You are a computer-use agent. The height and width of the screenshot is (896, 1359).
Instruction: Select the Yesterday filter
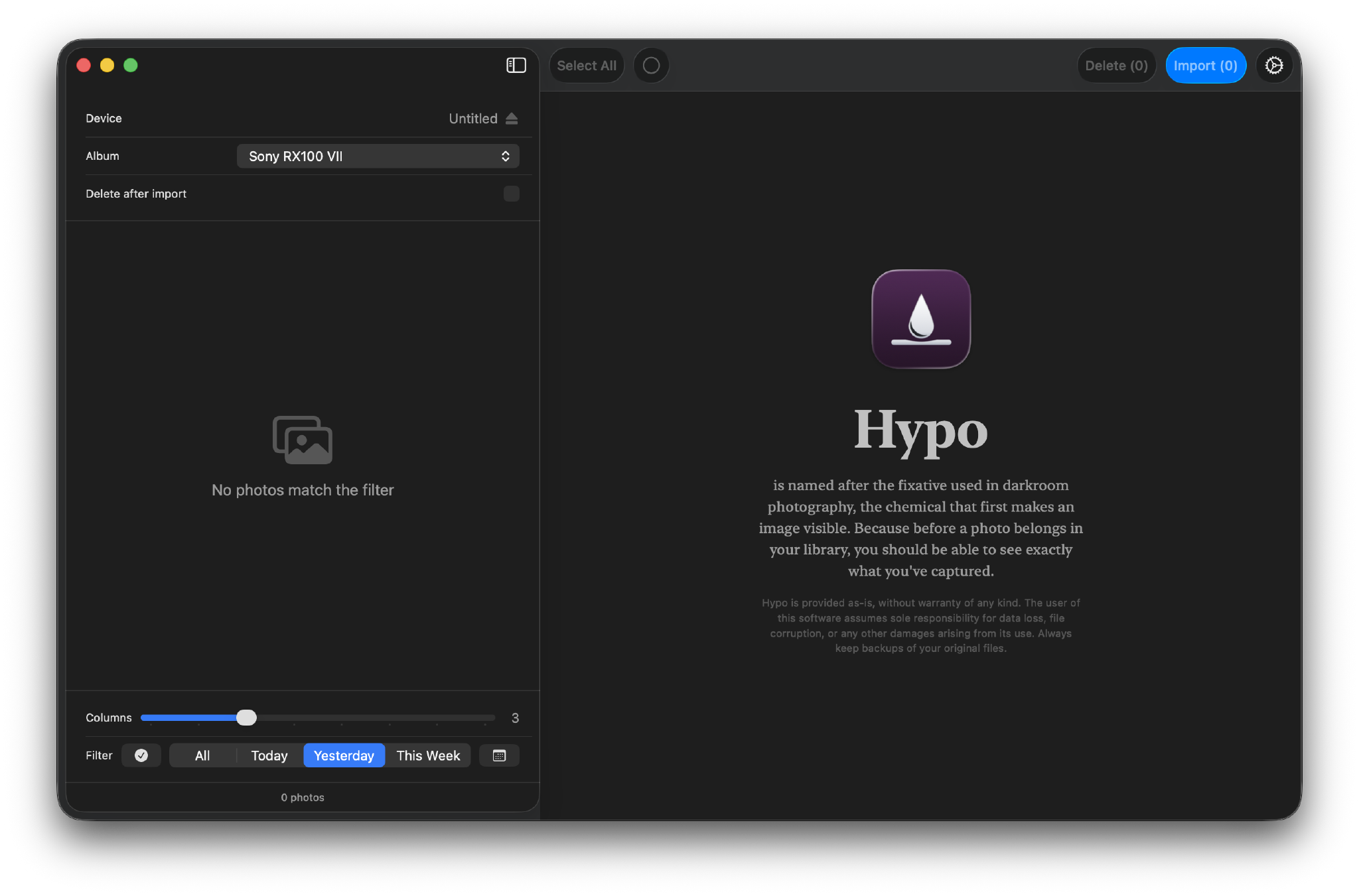tap(344, 755)
